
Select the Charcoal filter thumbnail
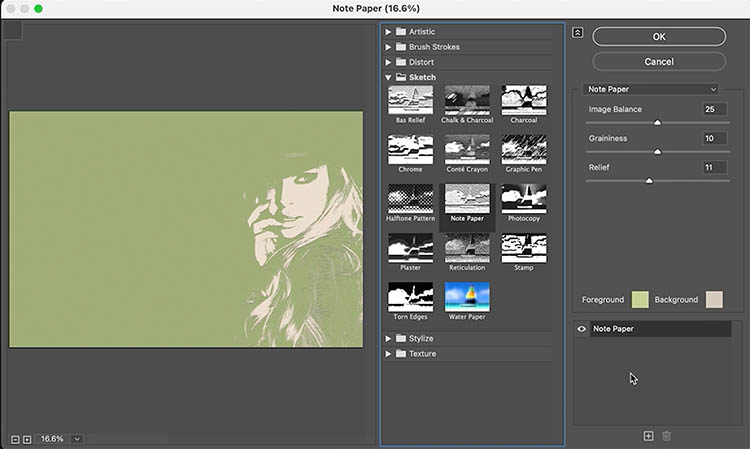(x=524, y=100)
